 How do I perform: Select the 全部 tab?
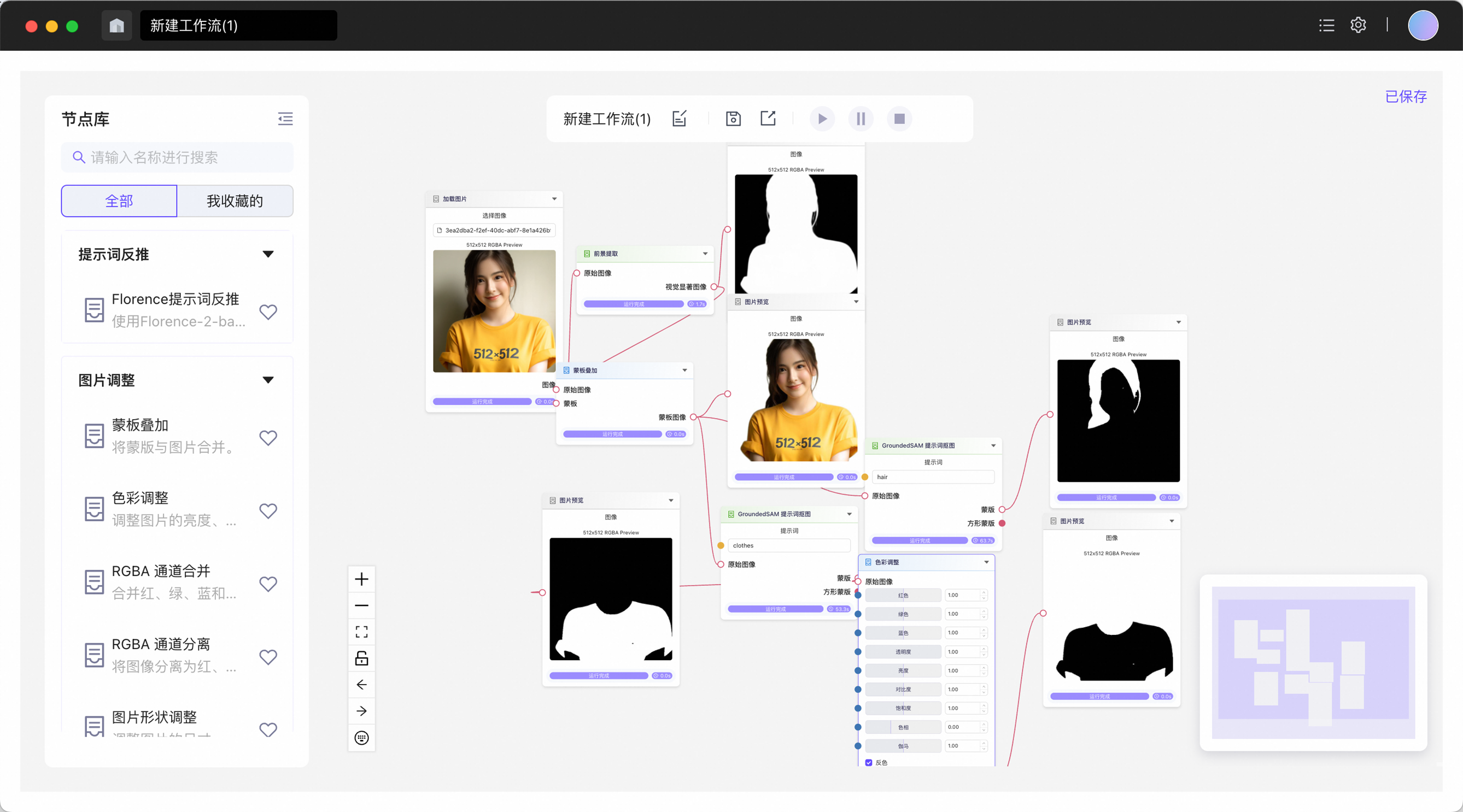point(119,201)
